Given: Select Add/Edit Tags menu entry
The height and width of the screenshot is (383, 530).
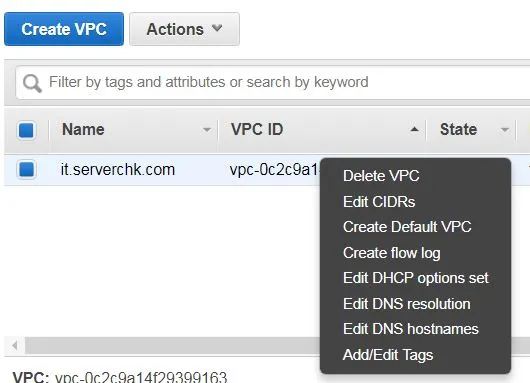Looking at the screenshot, I should pos(388,355).
